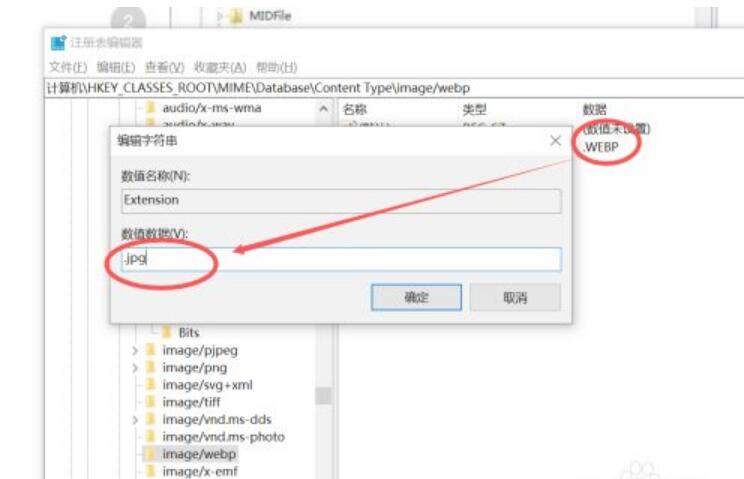Click the image/vnd.ms-dds folder icon
Screen dimensions: 744x479
[151, 419]
